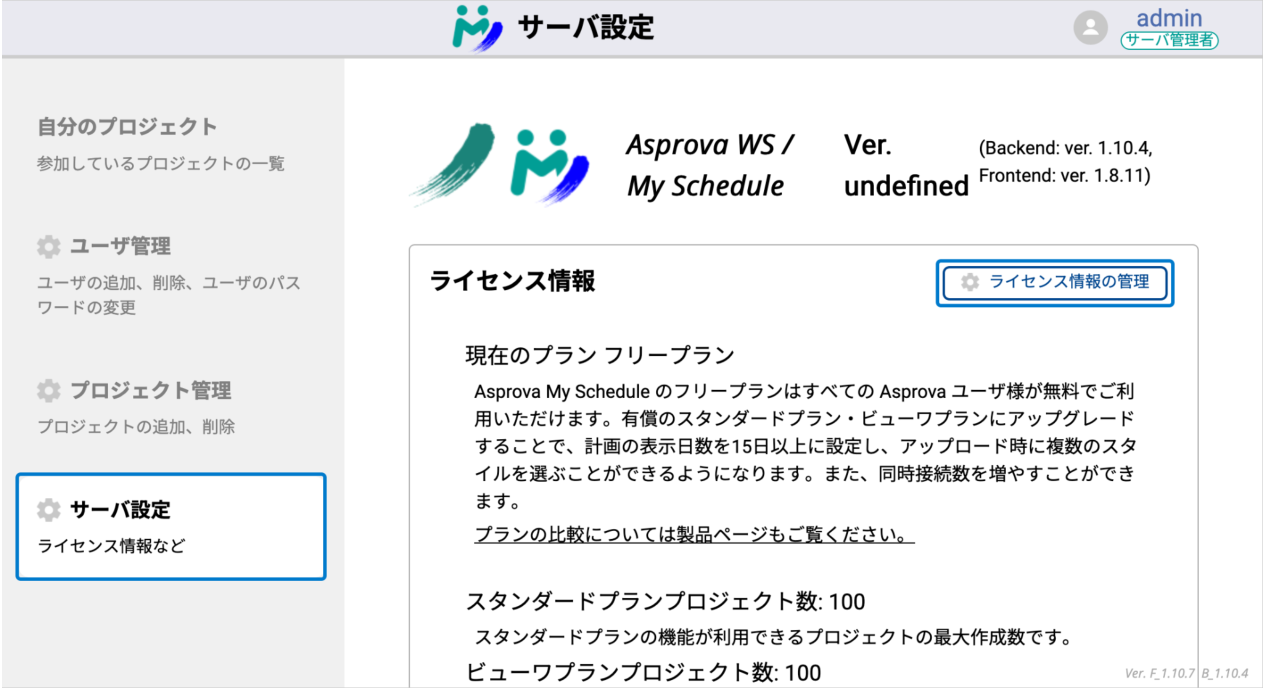
Task: Click the サーバ設定 page title in header
Action: [586, 28]
